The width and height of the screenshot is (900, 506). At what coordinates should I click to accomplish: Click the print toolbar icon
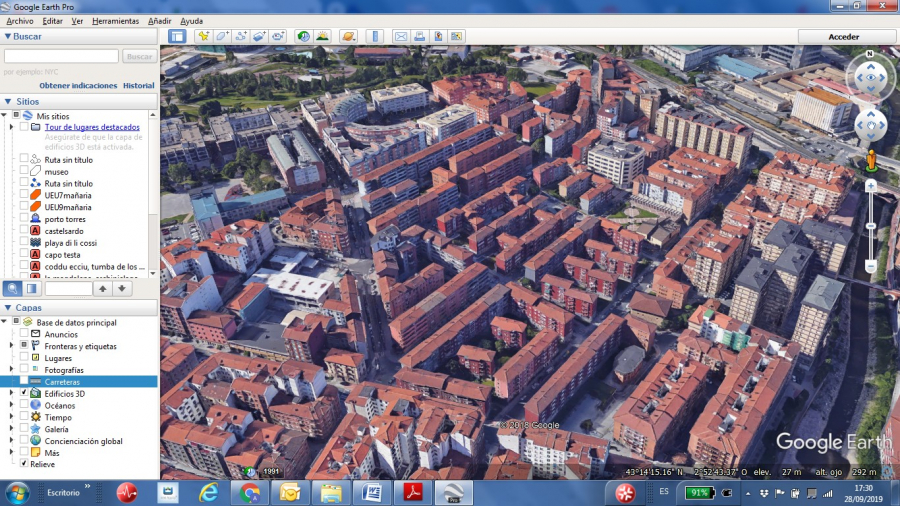[420, 36]
